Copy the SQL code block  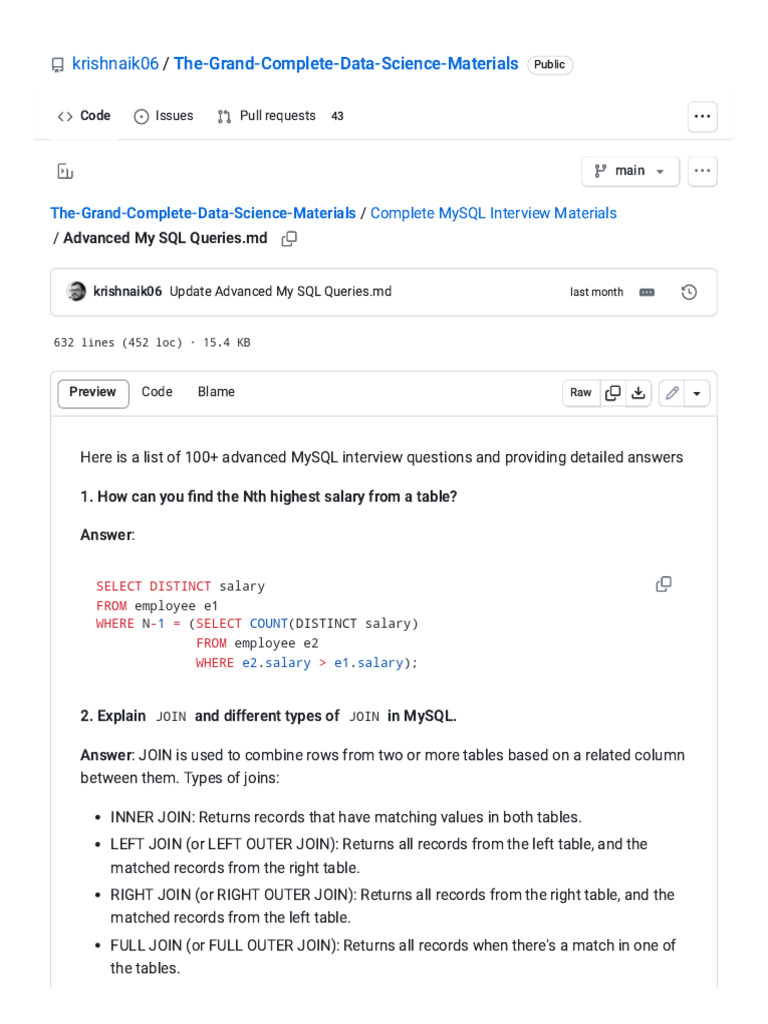[x=663, y=584]
